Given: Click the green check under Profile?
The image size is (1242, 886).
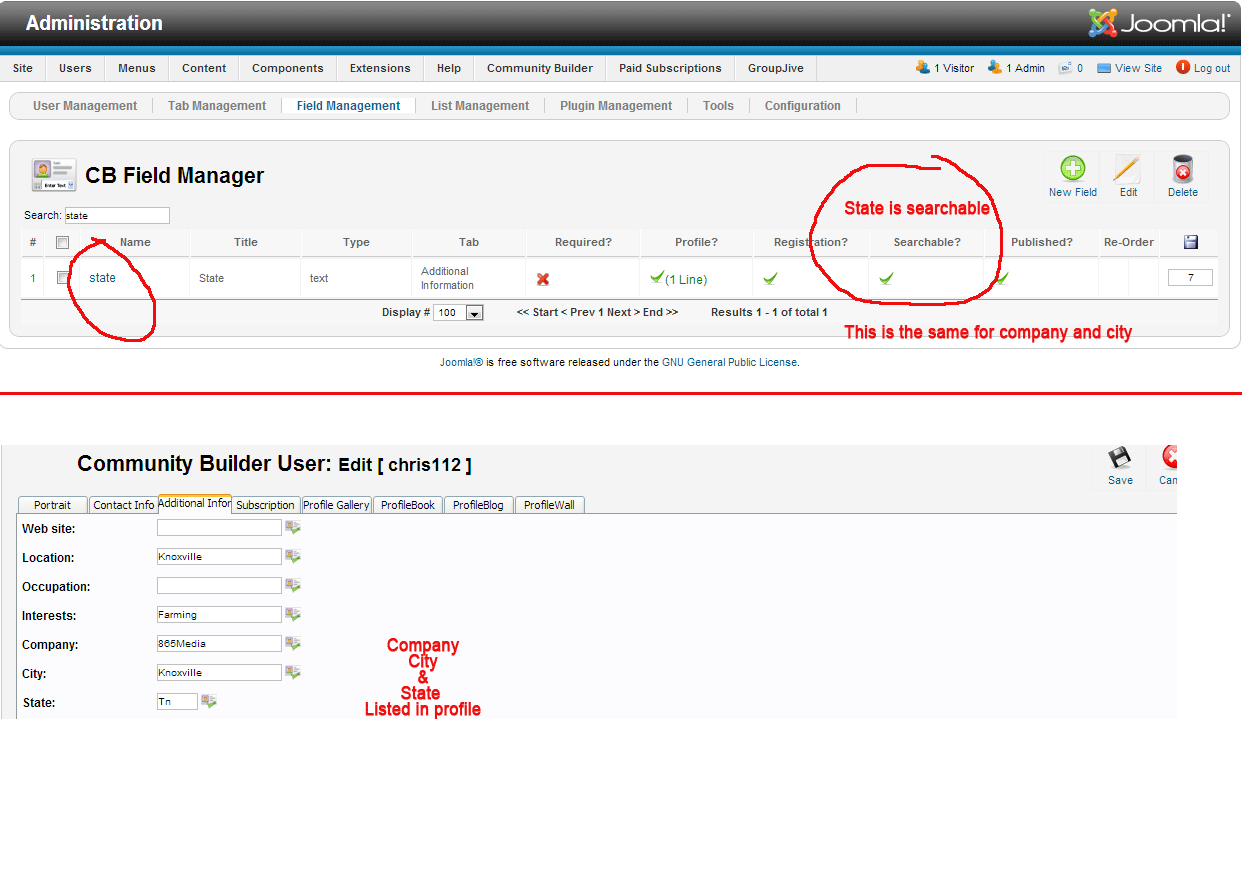Looking at the screenshot, I should 657,277.
